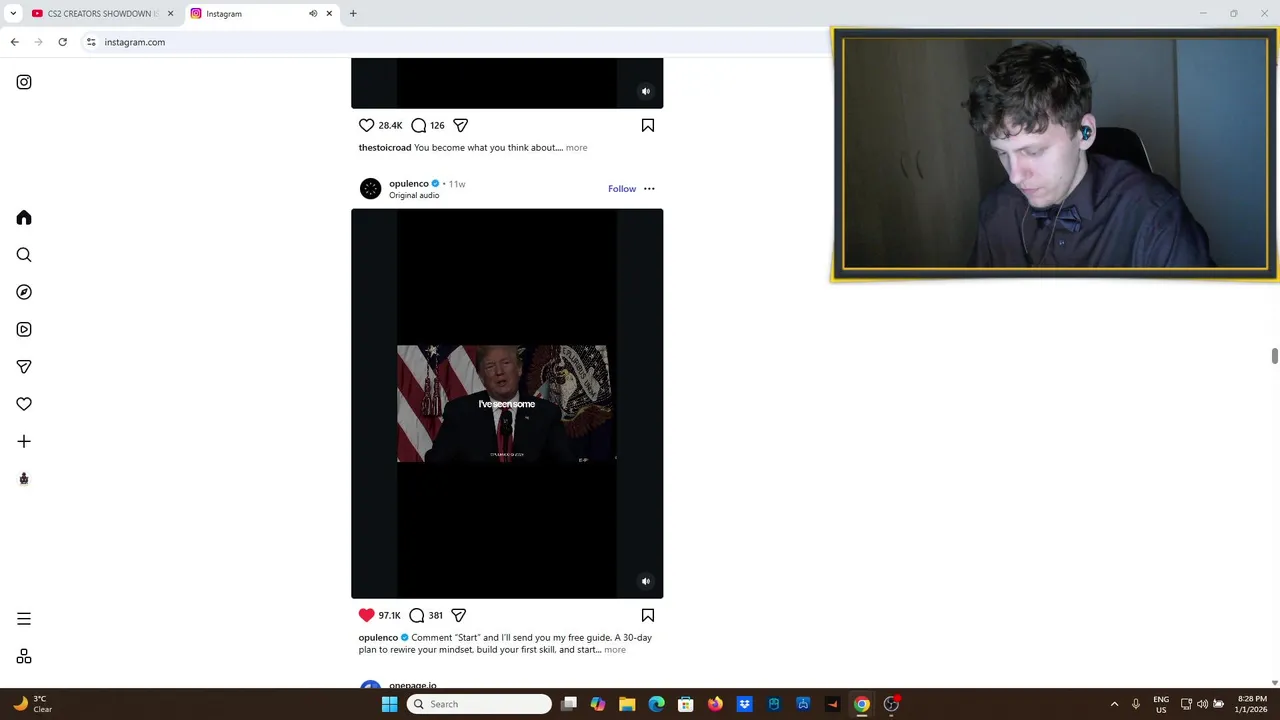The width and height of the screenshot is (1280, 720).
Task: Open Microsoft Edge from taskbar
Action: click(x=656, y=704)
